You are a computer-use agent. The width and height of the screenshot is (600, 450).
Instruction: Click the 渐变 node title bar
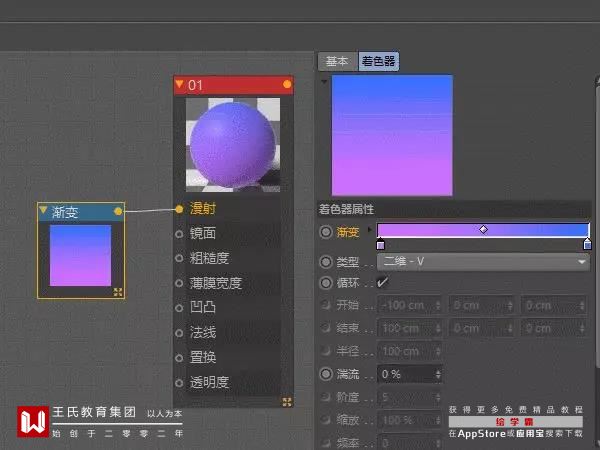point(81,212)
